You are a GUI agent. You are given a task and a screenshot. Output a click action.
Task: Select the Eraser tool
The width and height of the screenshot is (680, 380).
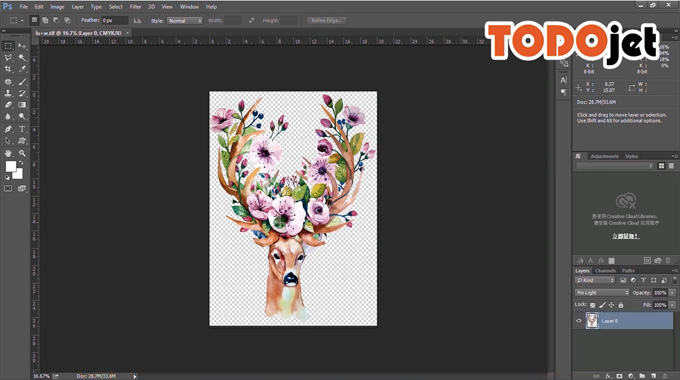coord(8,105)
